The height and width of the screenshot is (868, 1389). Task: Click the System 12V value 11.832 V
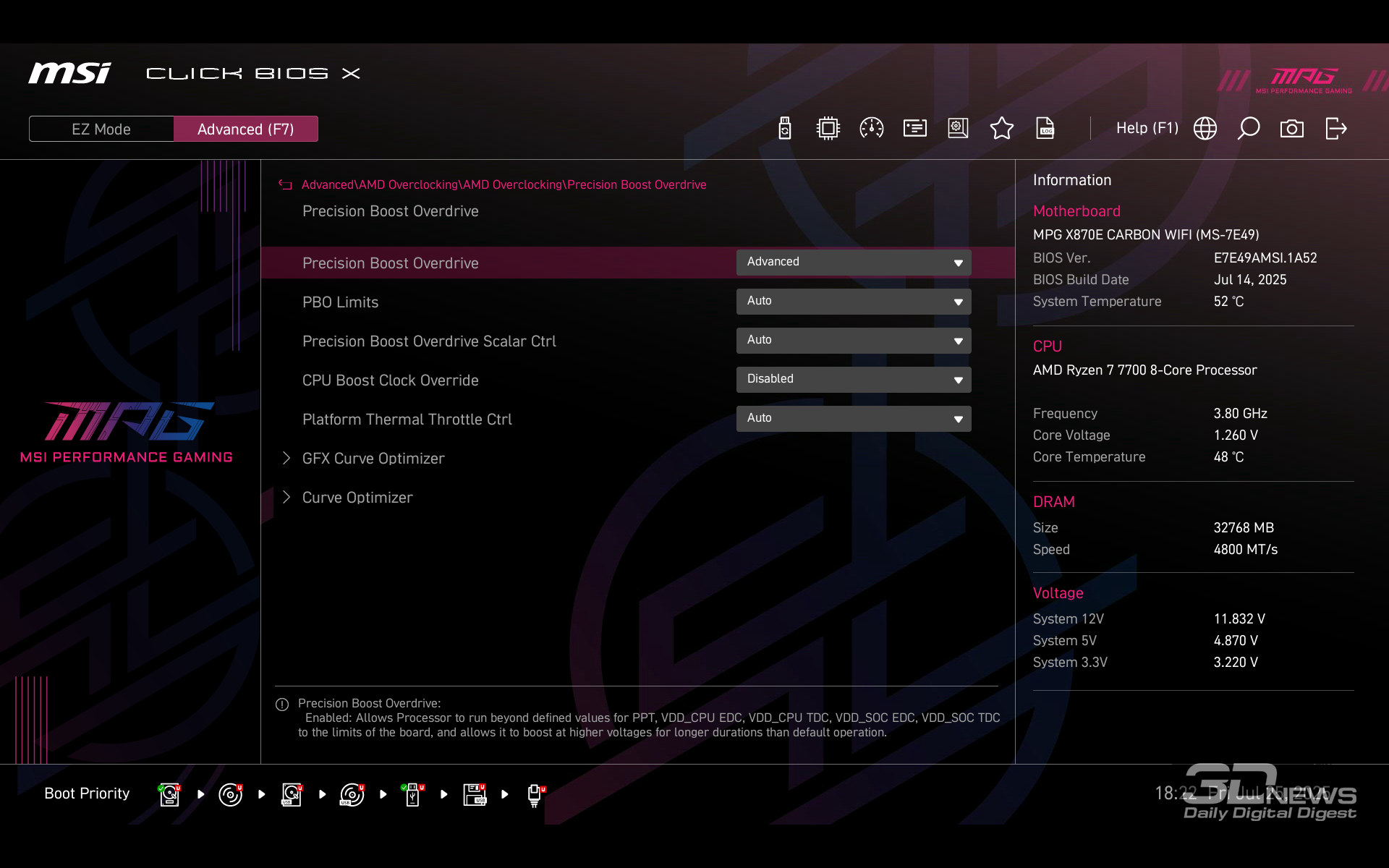click(1239, 619)
